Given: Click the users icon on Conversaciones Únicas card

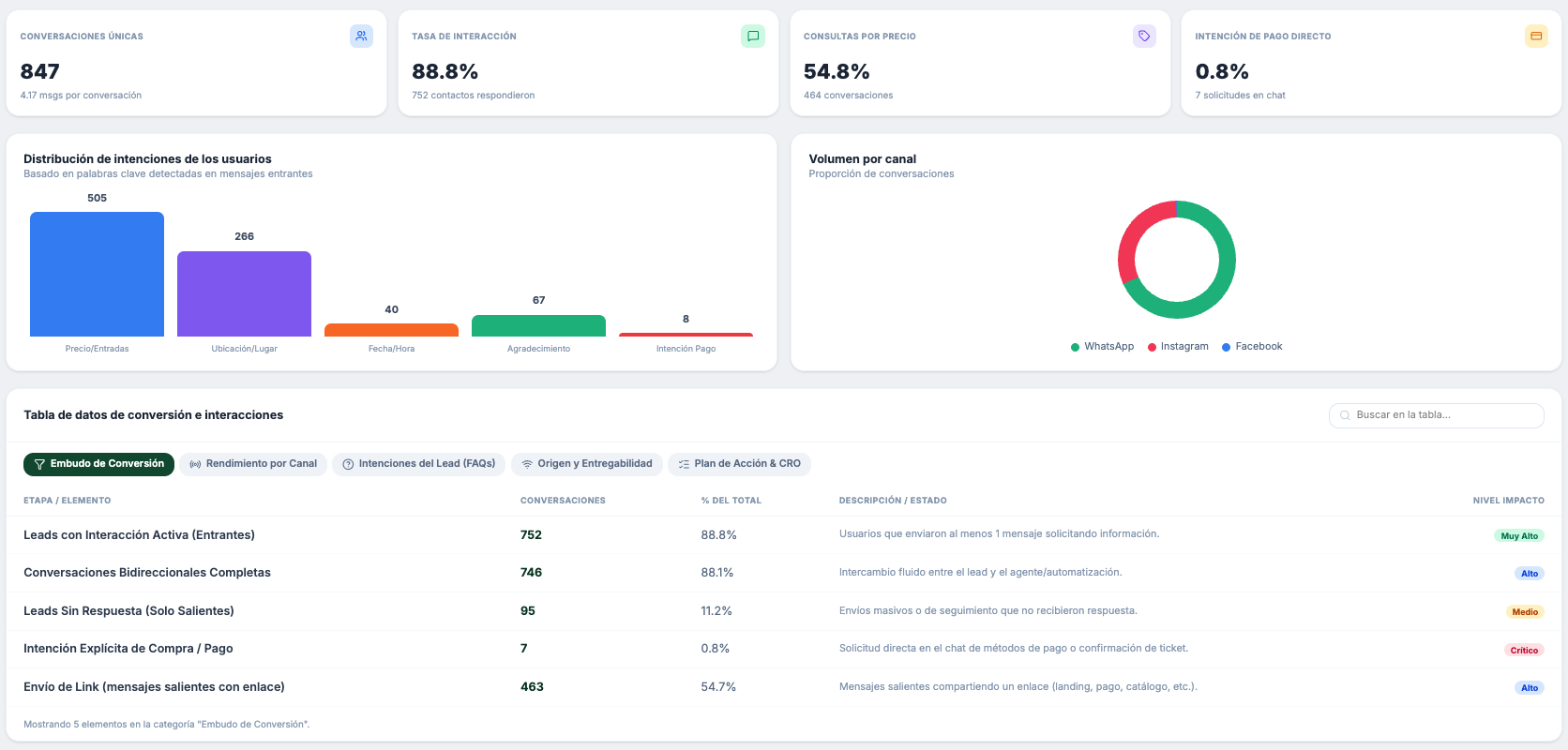Looking at the screenshot, I should coord(361,37).
